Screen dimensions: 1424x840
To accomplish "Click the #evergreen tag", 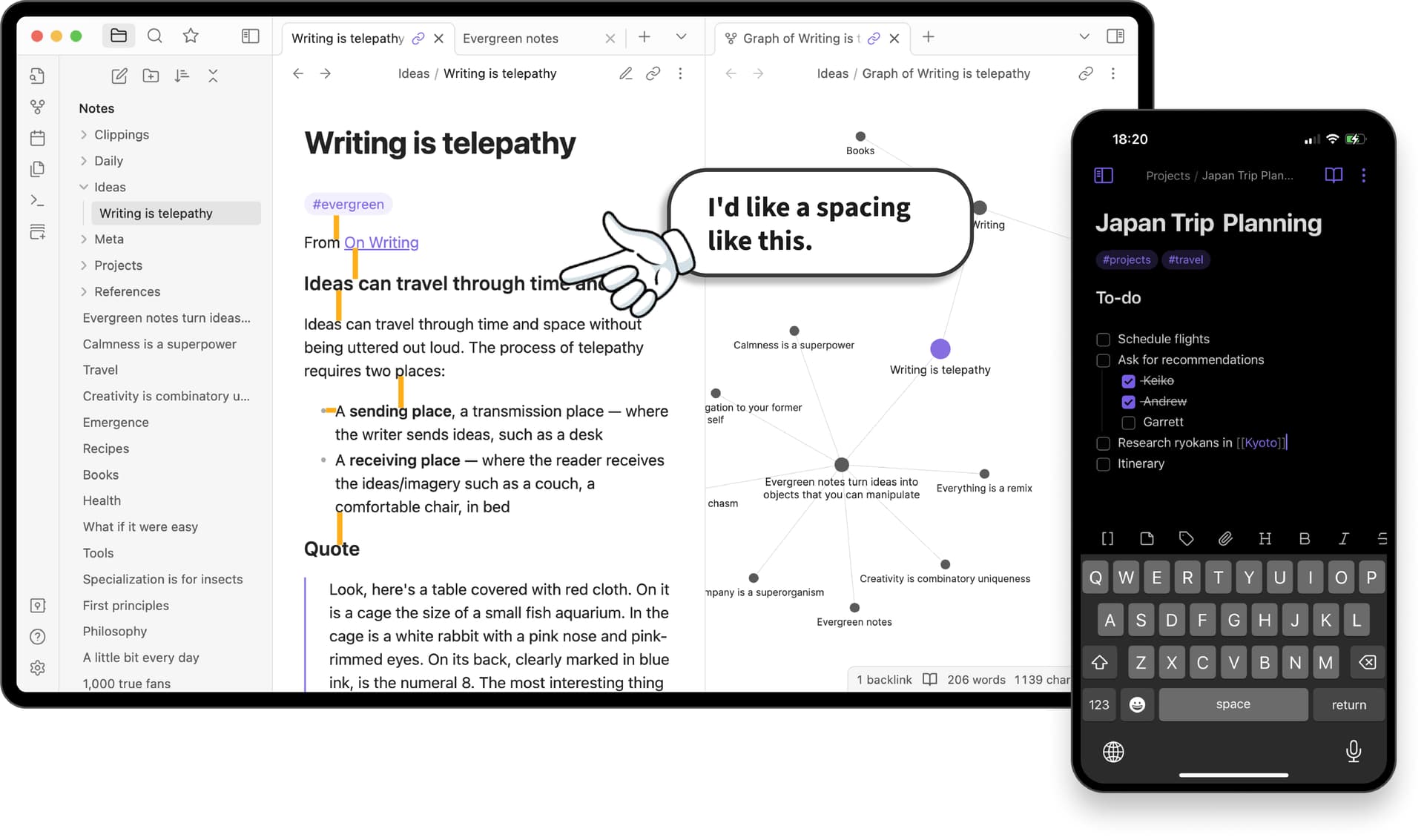I will pos(348,204).
